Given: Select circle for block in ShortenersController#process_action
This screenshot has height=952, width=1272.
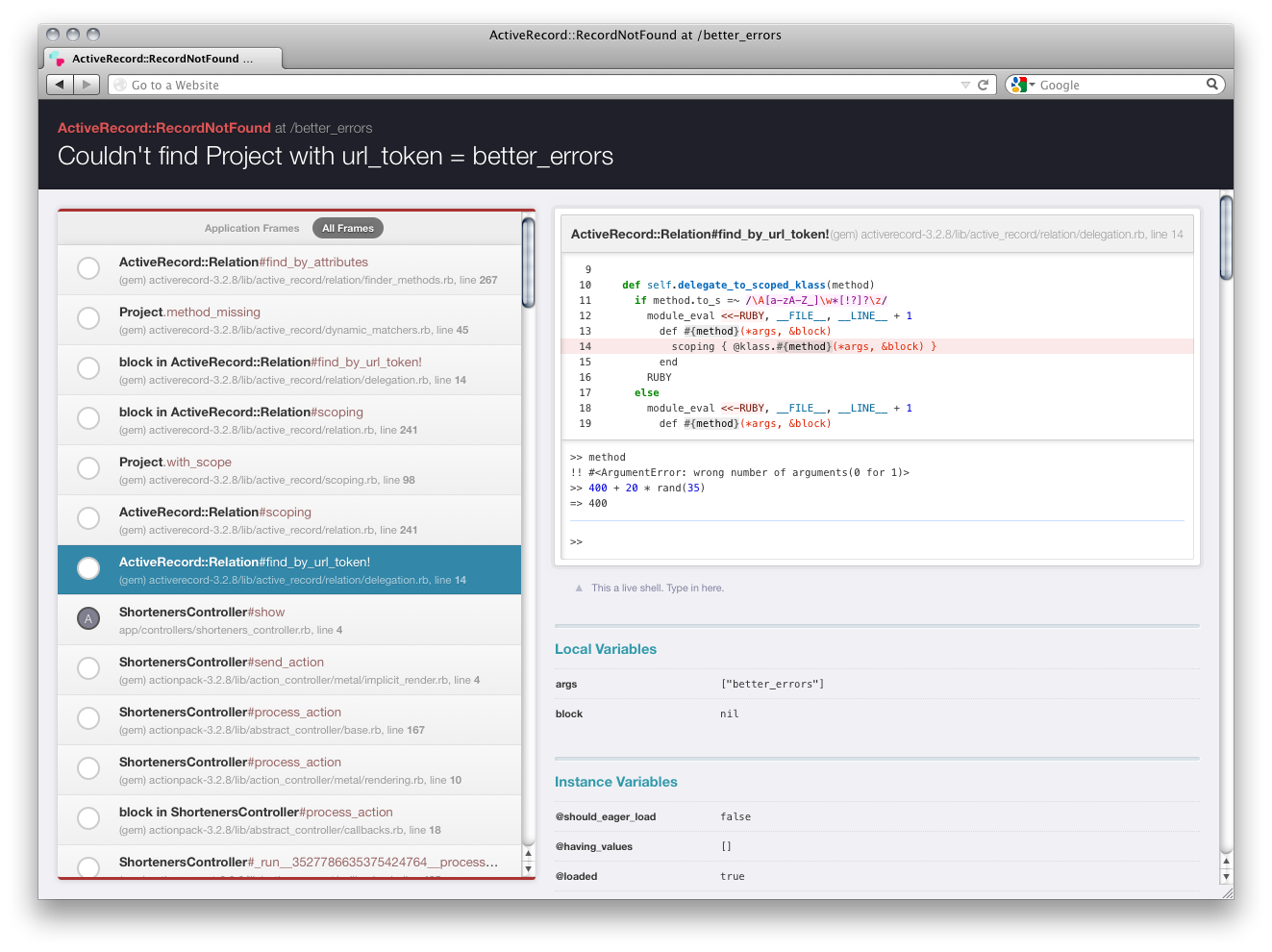Looking at the screenshot, I should point(88,818).
